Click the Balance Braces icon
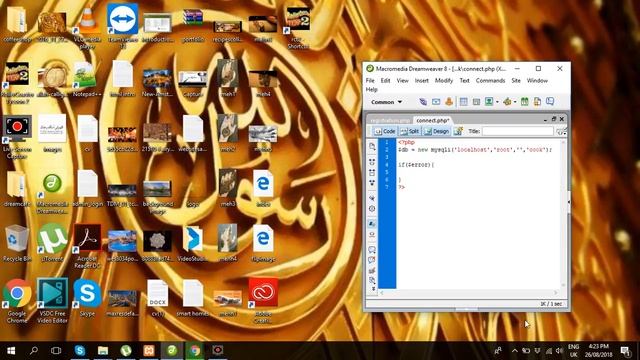The image size is (640, 360). click(x=372, y=209)
